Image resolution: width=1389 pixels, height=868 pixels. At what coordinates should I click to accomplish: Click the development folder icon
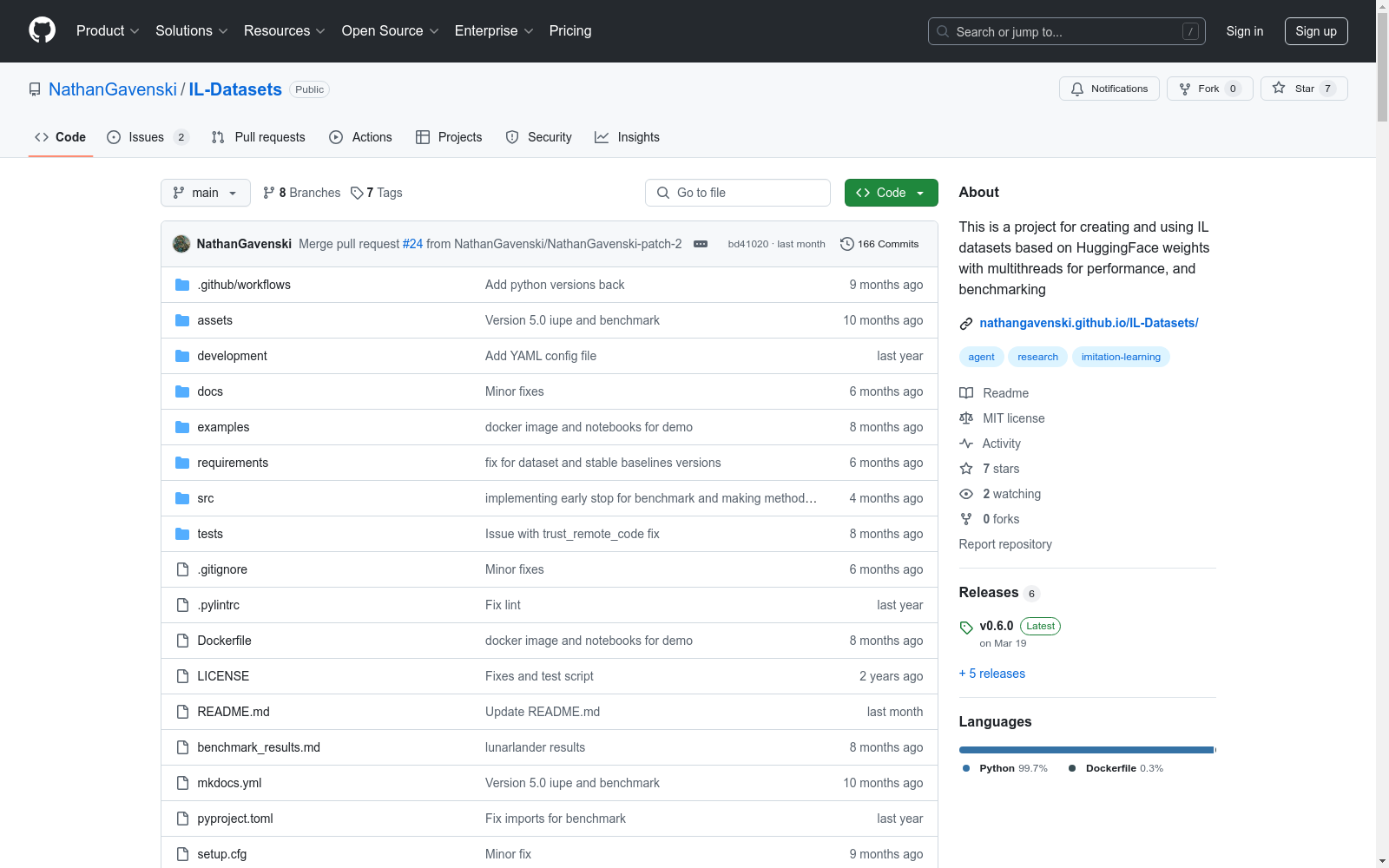182,356
